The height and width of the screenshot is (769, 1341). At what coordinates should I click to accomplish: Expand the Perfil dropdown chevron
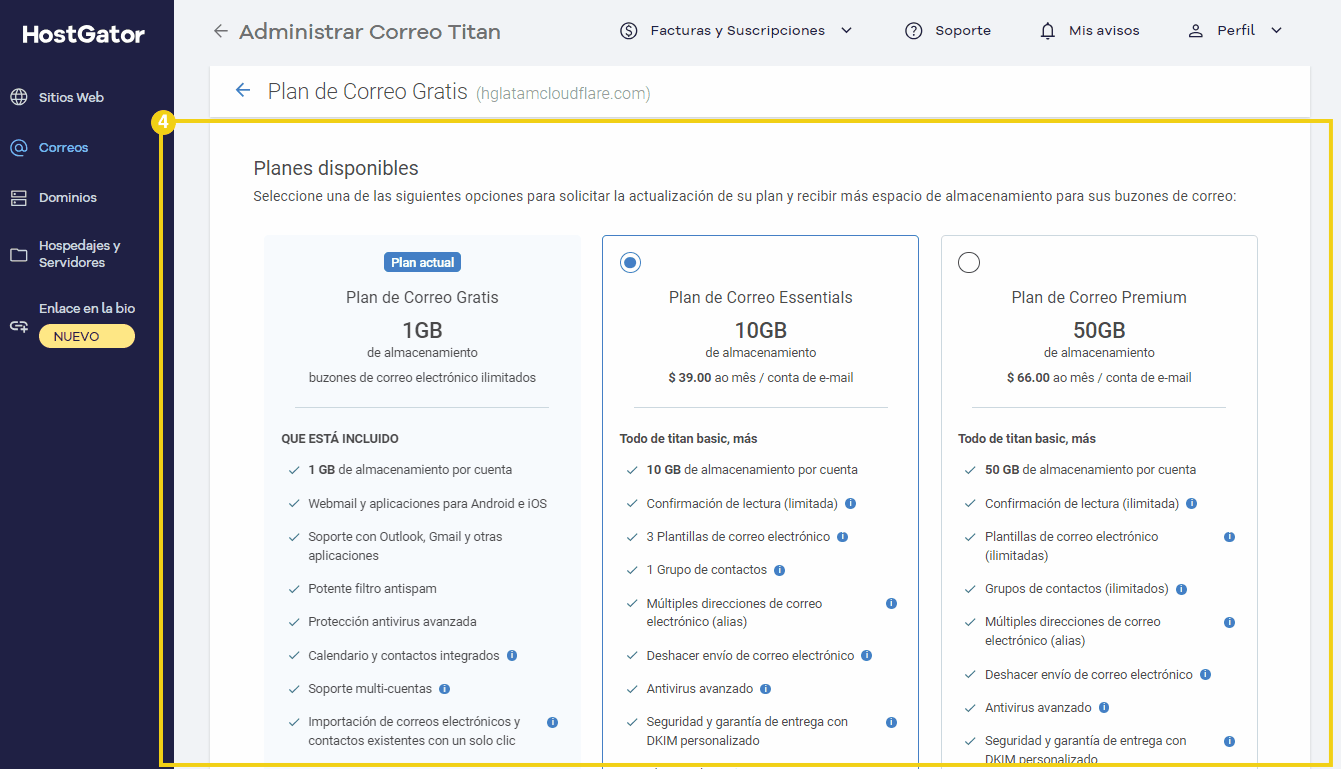(1276, 31)
